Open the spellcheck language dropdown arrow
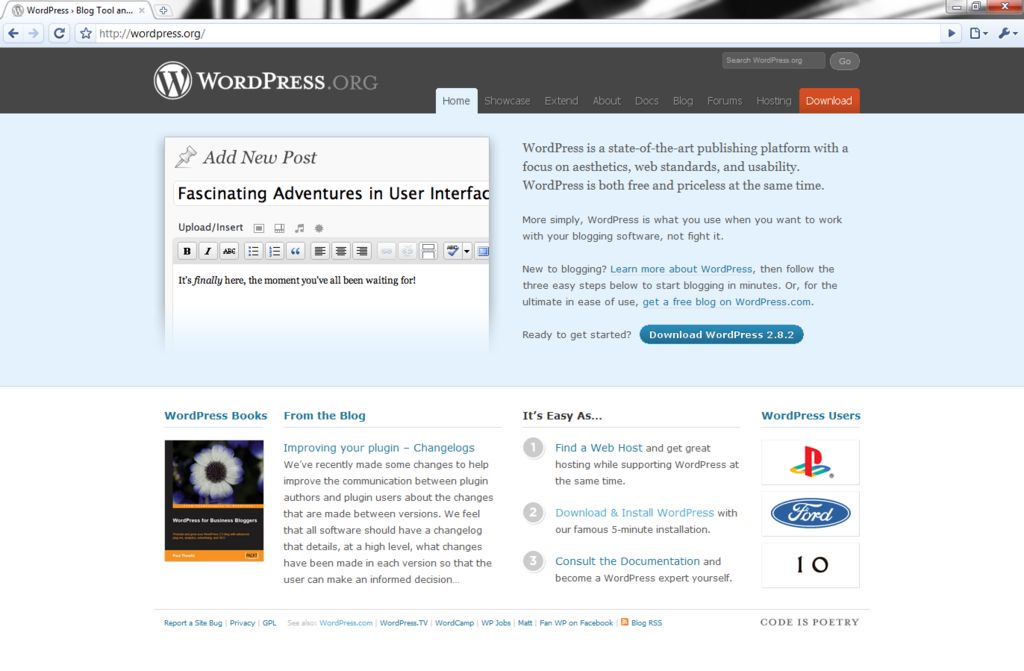This screenshot has width=1024, height=671. click(x=466, y=251)
